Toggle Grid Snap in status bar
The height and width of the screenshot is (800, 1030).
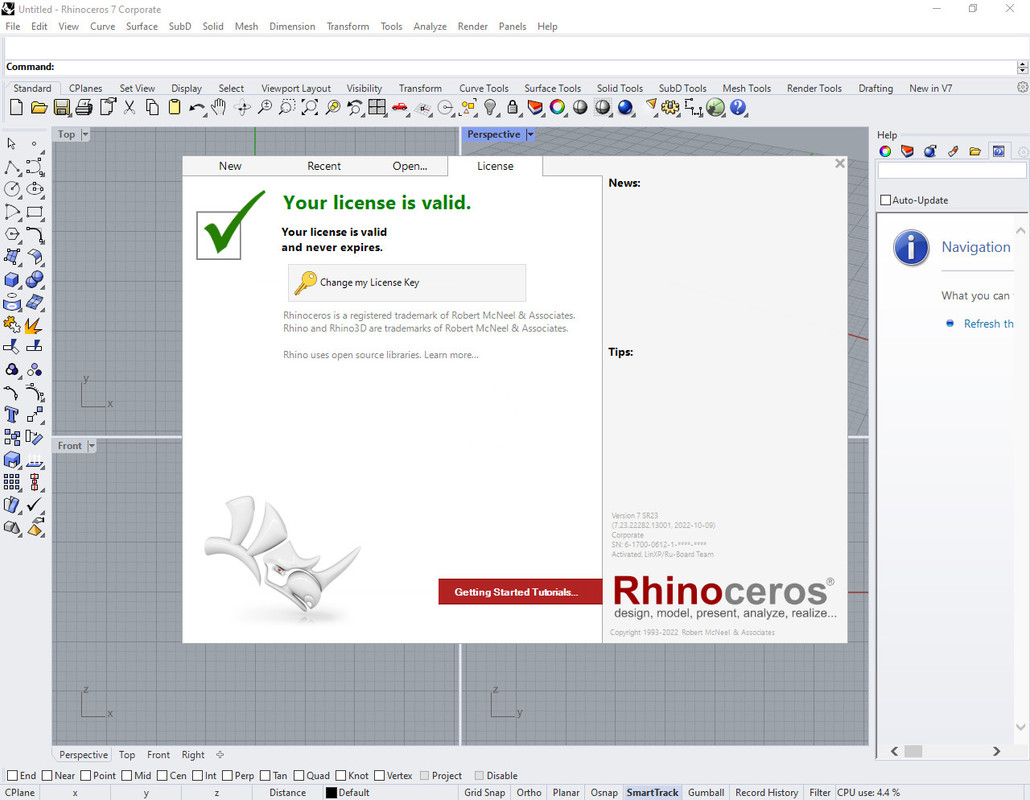[x=485, y=793]
